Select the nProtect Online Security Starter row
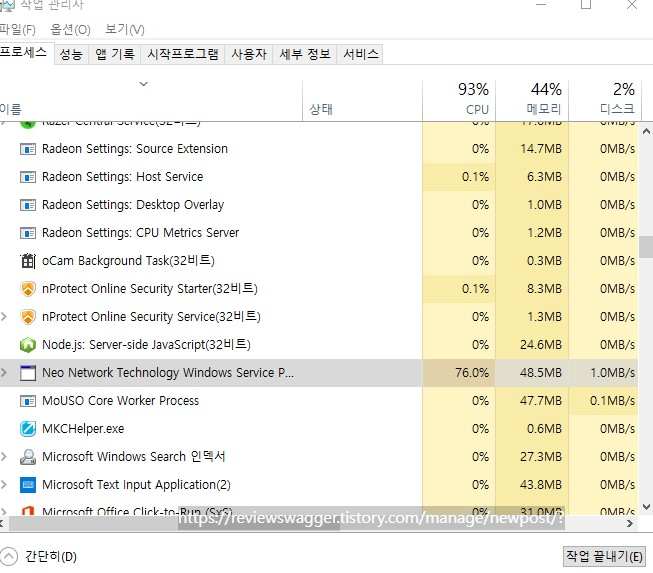Viewport: 653px width, 573px height. point(319,289)
